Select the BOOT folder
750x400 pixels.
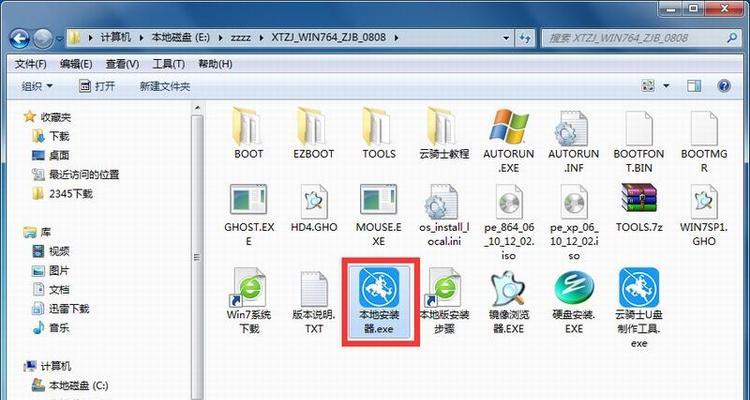coord(248,133)
